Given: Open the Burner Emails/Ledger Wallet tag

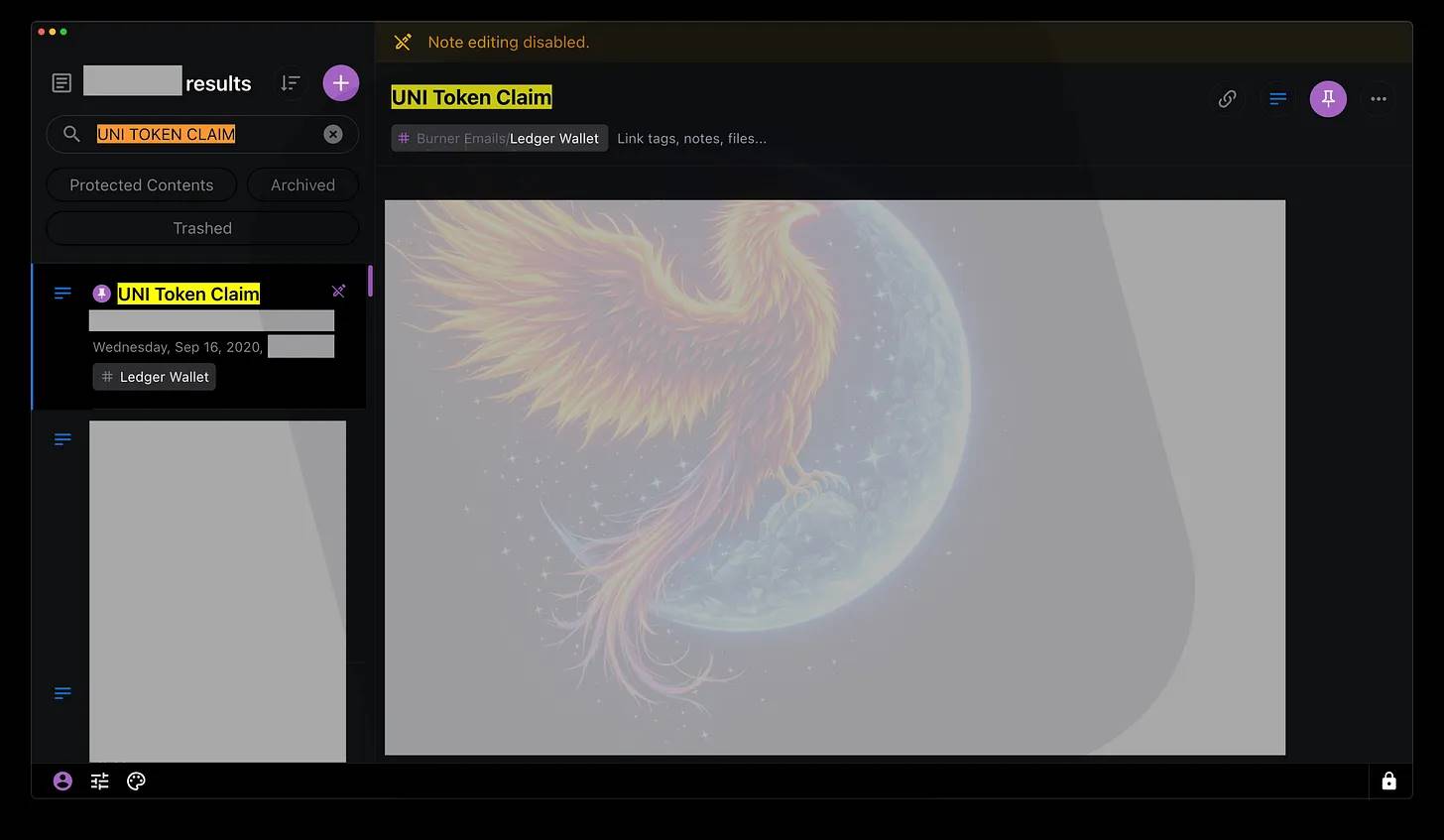Looking at the screenshot, I should (x=500, y=139).
